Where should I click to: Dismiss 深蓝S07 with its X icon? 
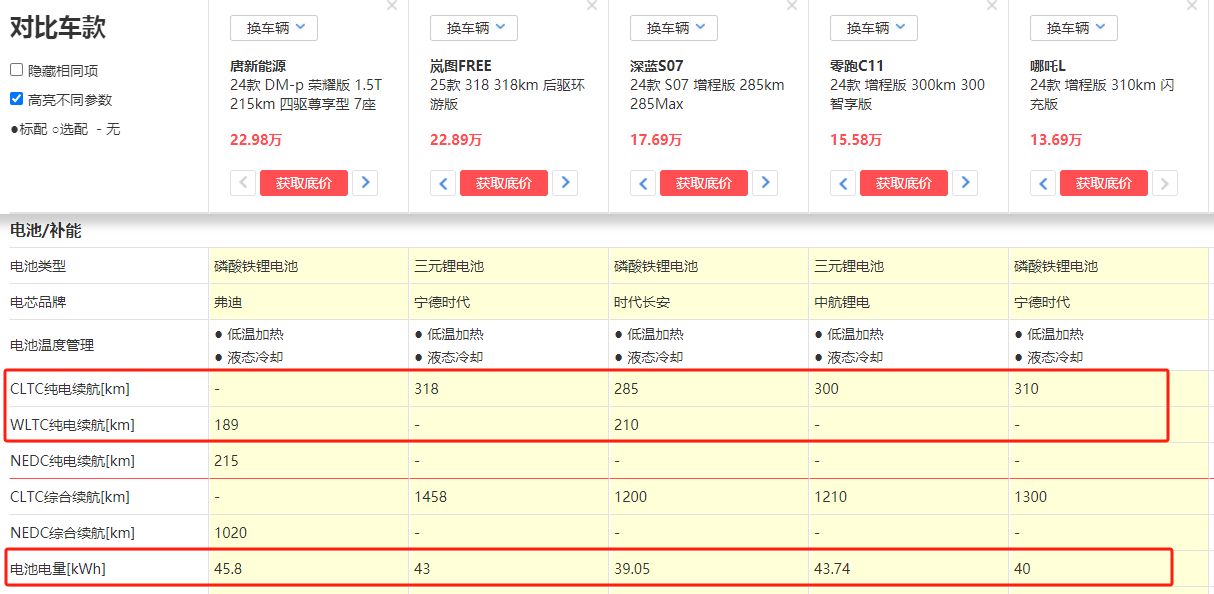[x=792, y=7]
